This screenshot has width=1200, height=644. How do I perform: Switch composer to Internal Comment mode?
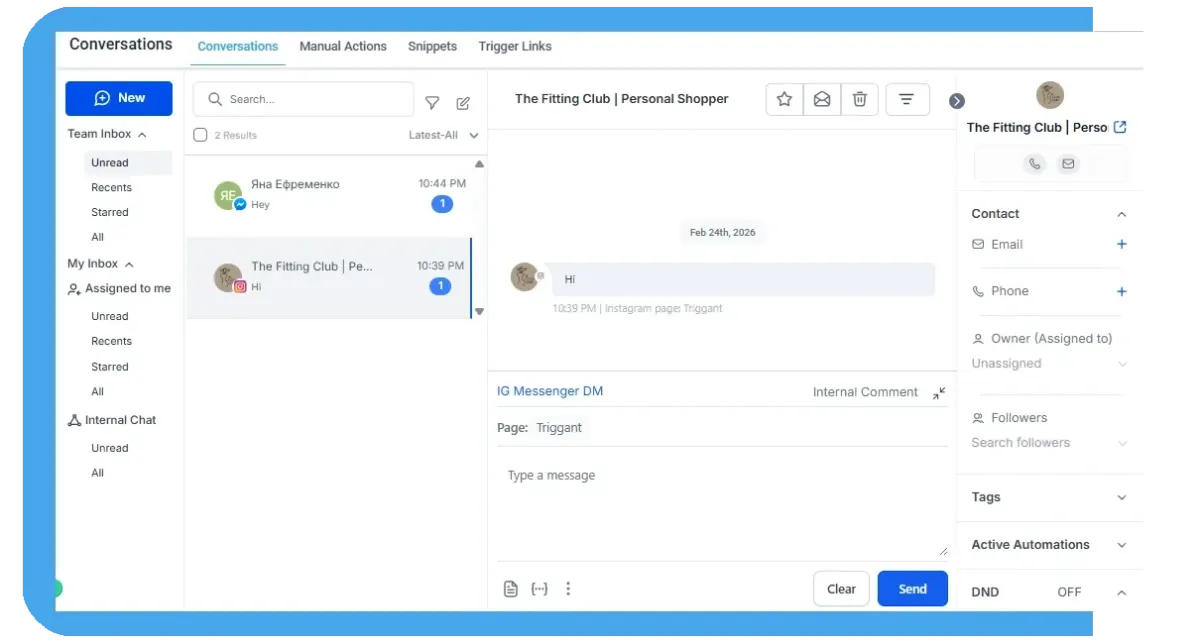pyautogui.click(x=864, y=391)
